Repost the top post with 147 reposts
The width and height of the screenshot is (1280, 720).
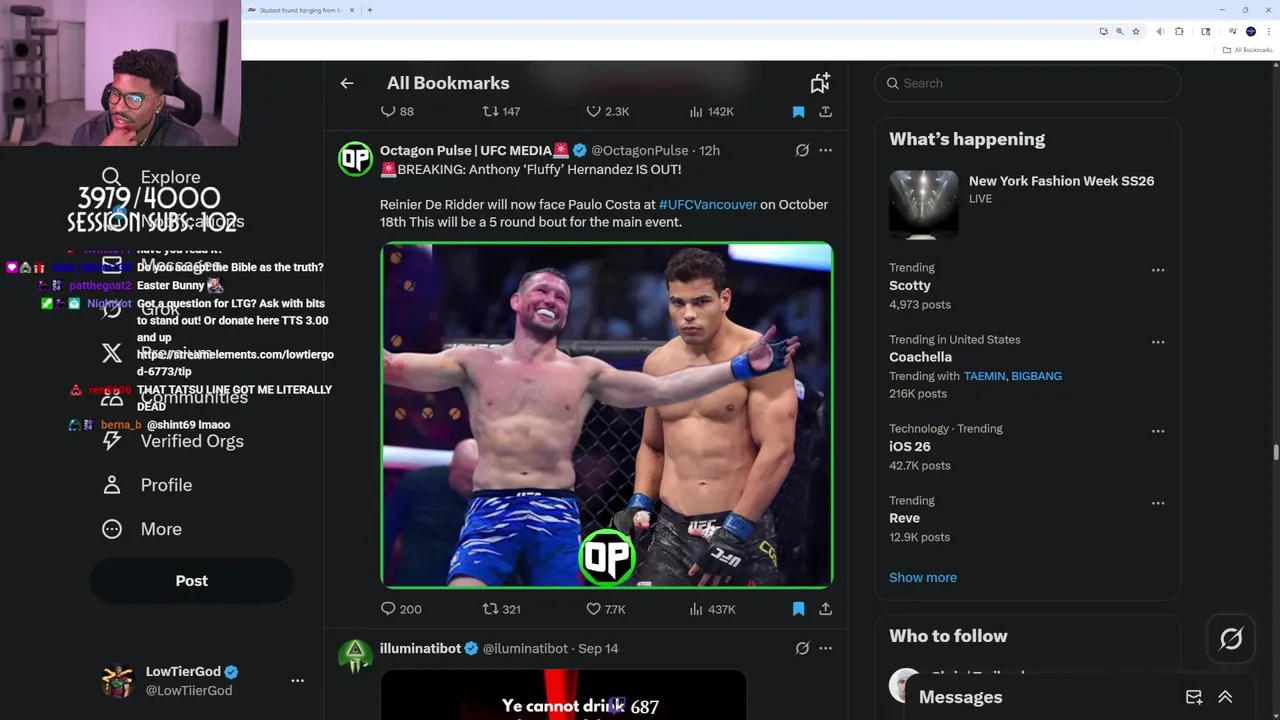coord(502,112)
